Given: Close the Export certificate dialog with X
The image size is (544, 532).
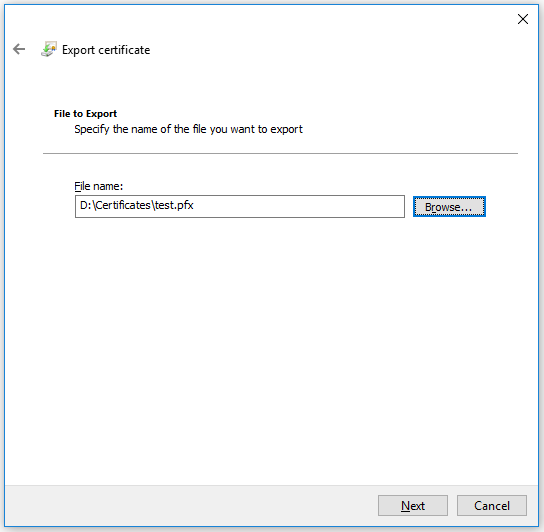Looking at the screenshot, I should 522,19.
